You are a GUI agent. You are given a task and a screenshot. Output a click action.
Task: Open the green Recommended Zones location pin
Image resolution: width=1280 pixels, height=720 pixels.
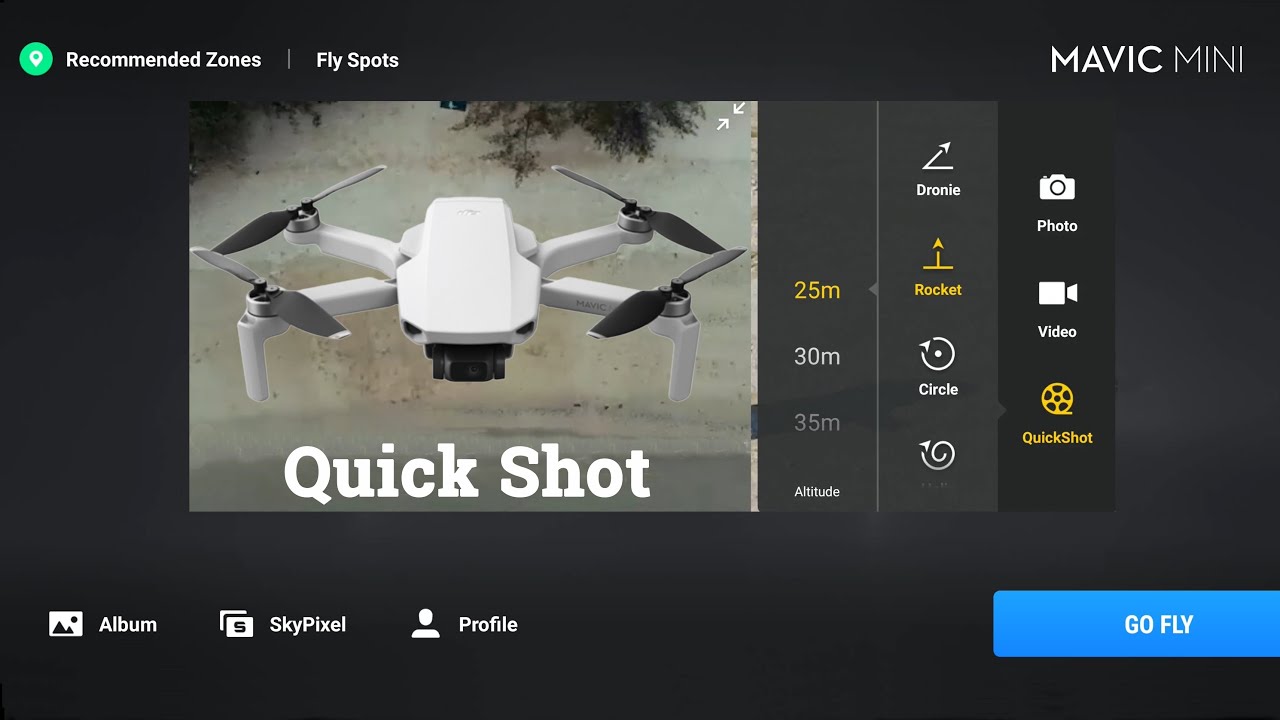coord(35,59)
